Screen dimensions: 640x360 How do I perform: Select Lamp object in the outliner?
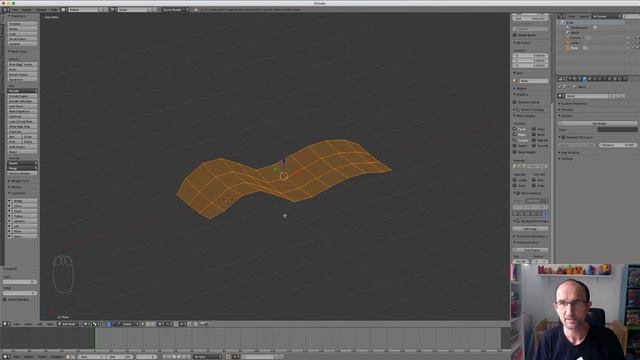[575, 42]
